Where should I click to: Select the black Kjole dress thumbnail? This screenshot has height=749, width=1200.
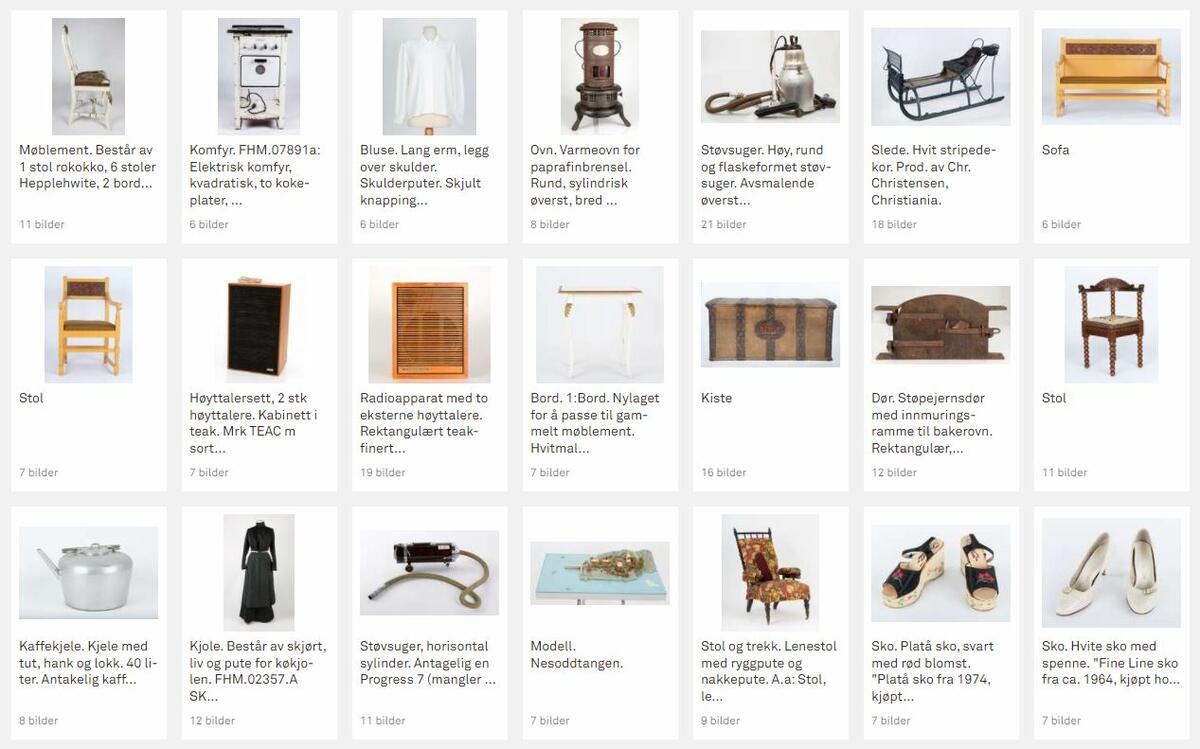tap(259, 573)
